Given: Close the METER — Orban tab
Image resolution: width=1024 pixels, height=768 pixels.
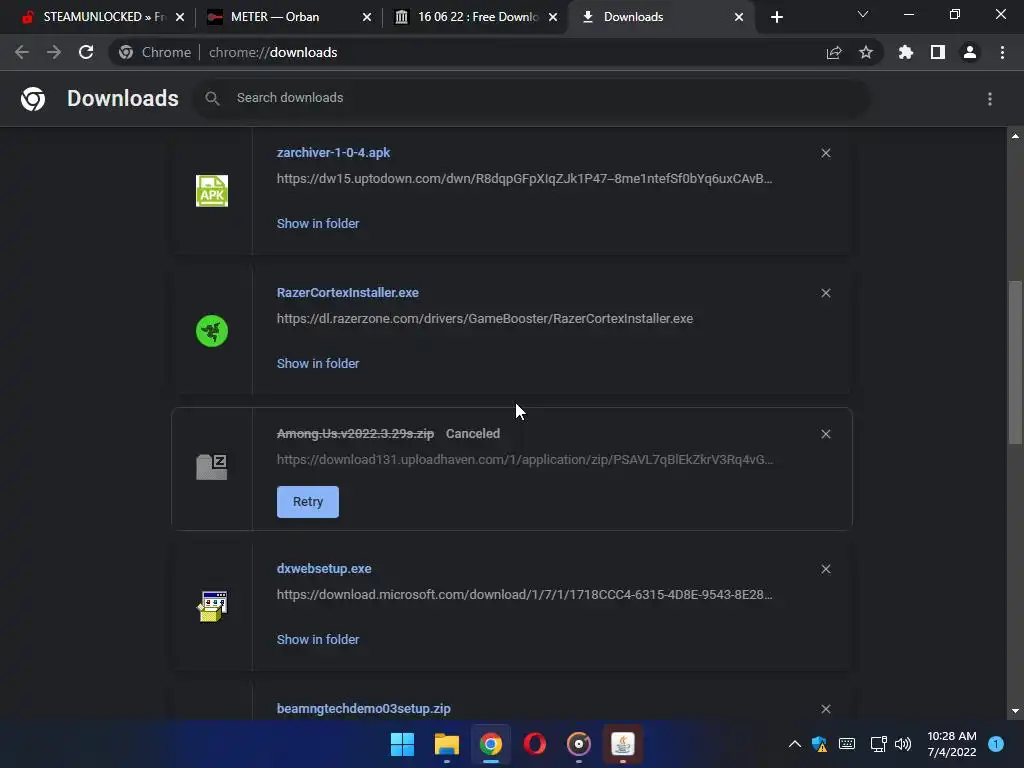Looking at the screenshot, I should 367,17.
